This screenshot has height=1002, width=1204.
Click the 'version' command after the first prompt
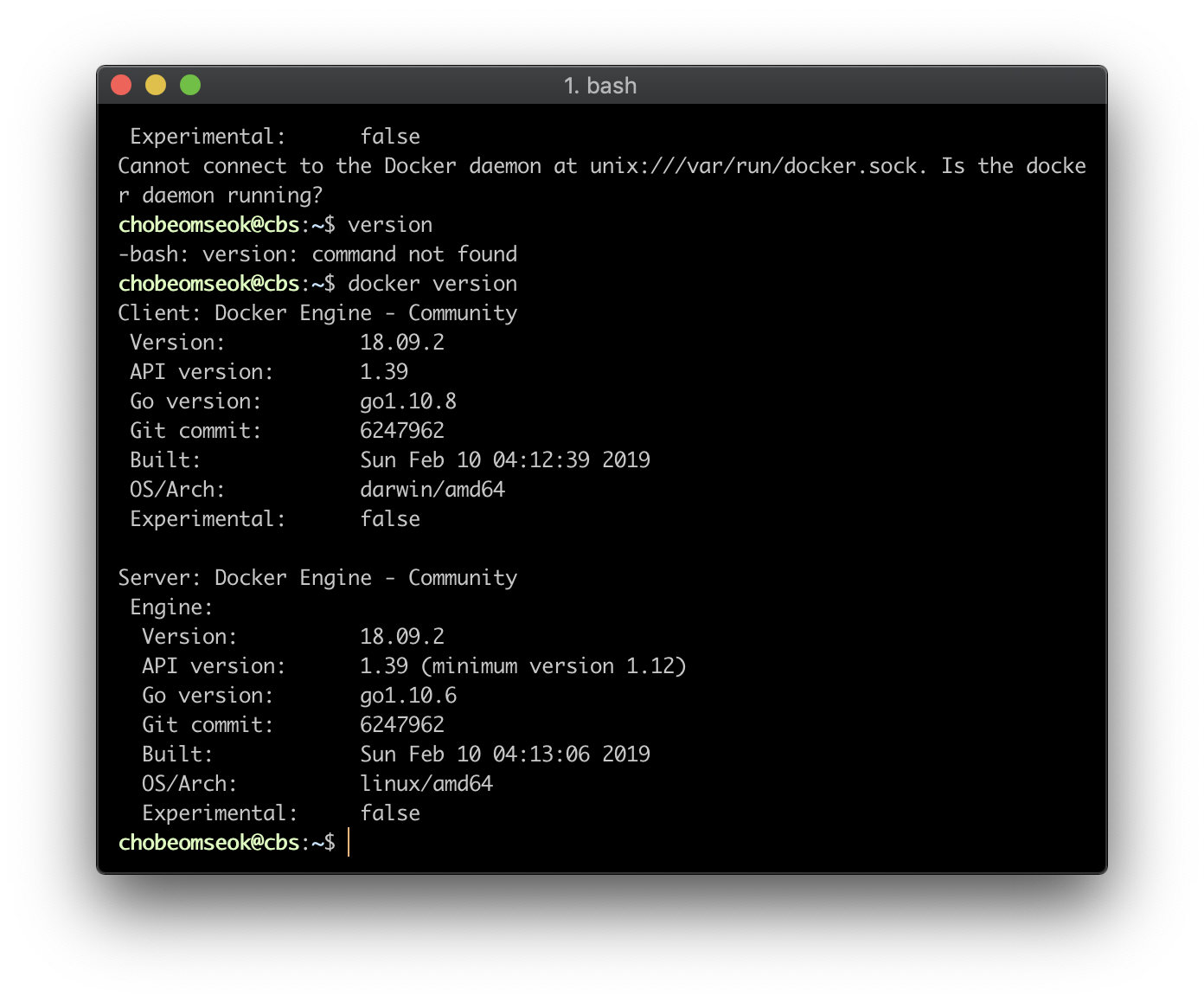point(390,225)
